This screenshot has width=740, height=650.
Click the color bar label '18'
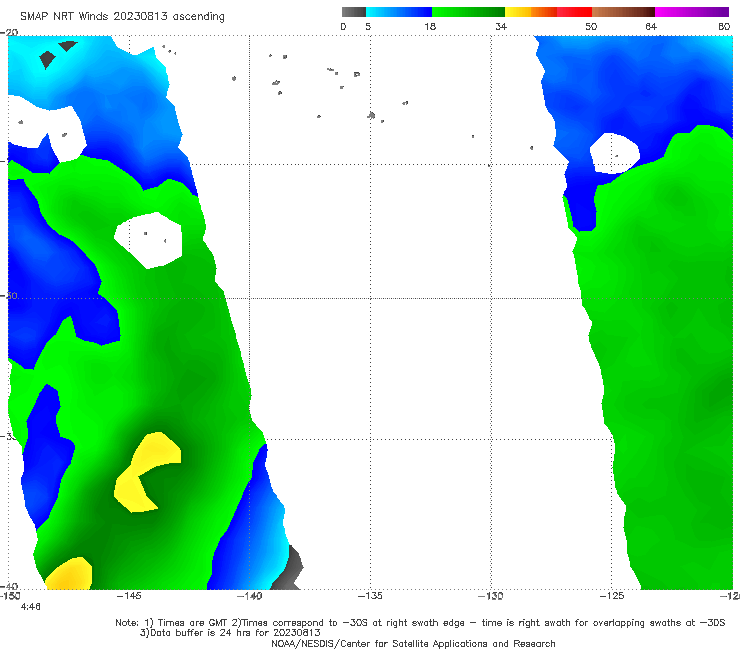(430, 26)
